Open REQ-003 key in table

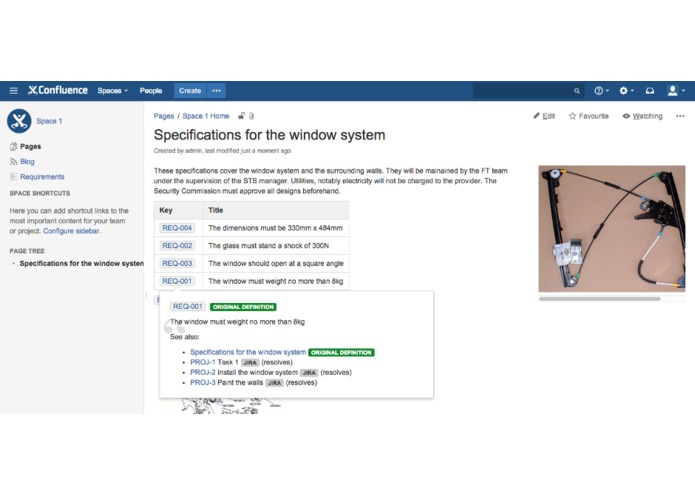[x=177, y=263]
